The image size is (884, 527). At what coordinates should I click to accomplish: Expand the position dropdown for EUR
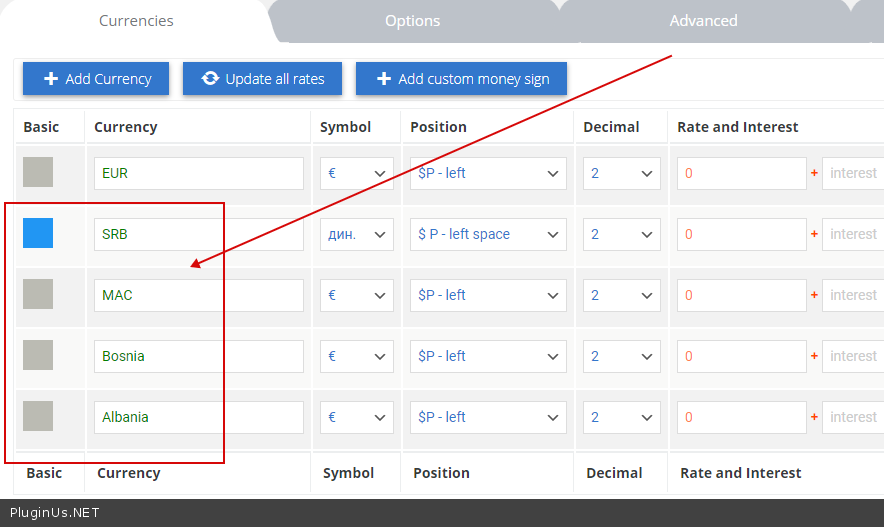[488, 173]
